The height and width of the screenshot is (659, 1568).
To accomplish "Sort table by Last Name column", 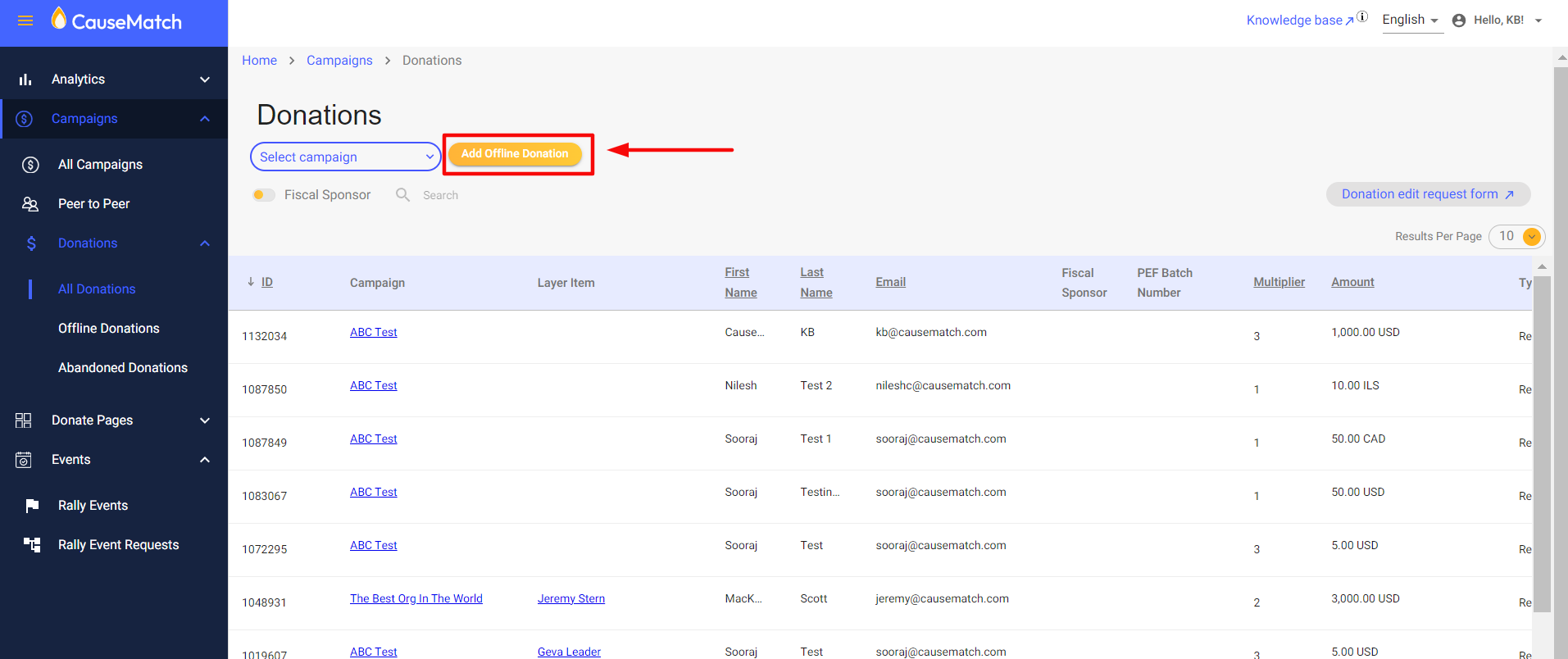I will coord(816,282).
